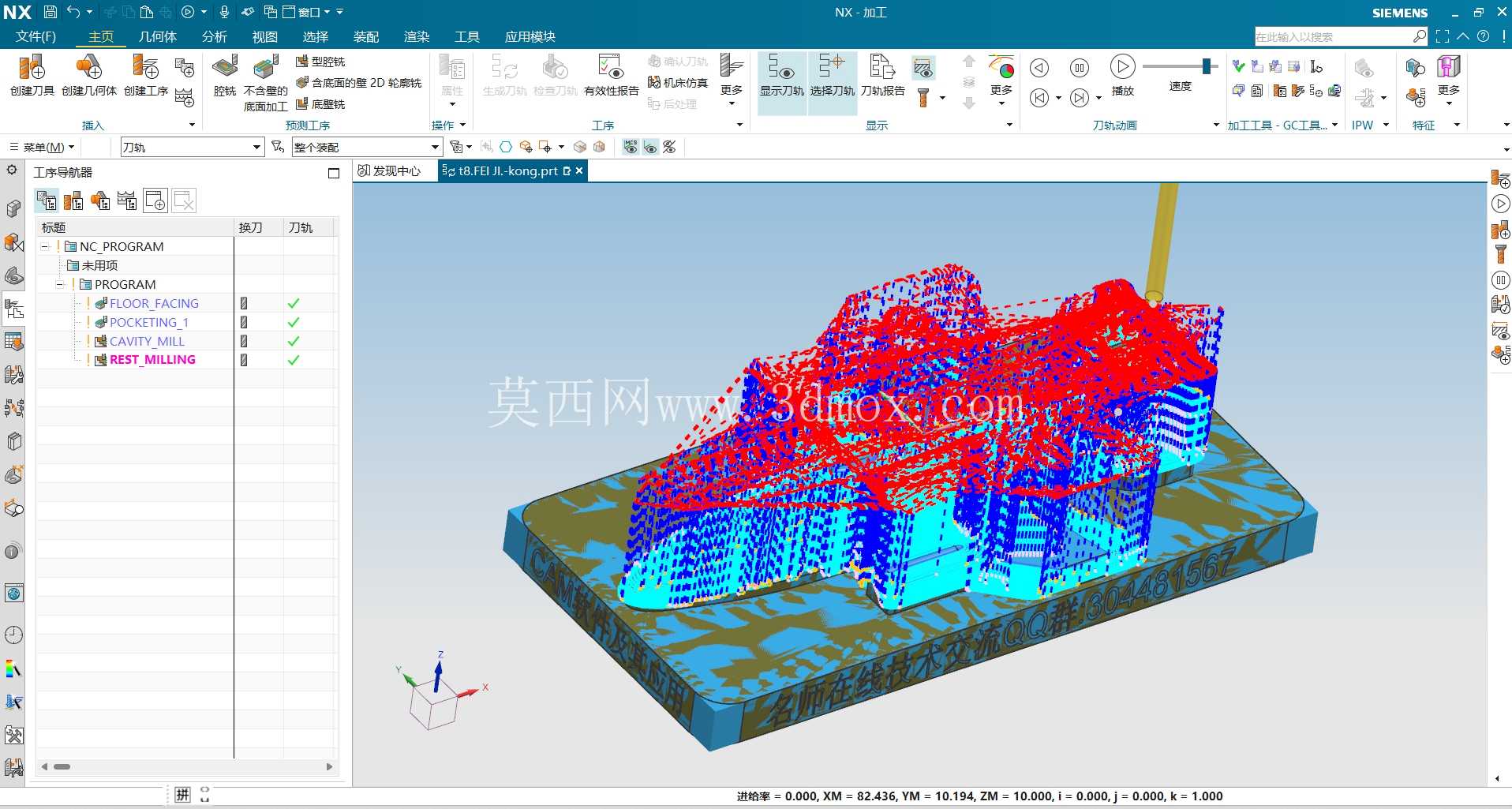1512x809 pixels.
Task: Click the 刀轨 column header
Action: point(308,227)
